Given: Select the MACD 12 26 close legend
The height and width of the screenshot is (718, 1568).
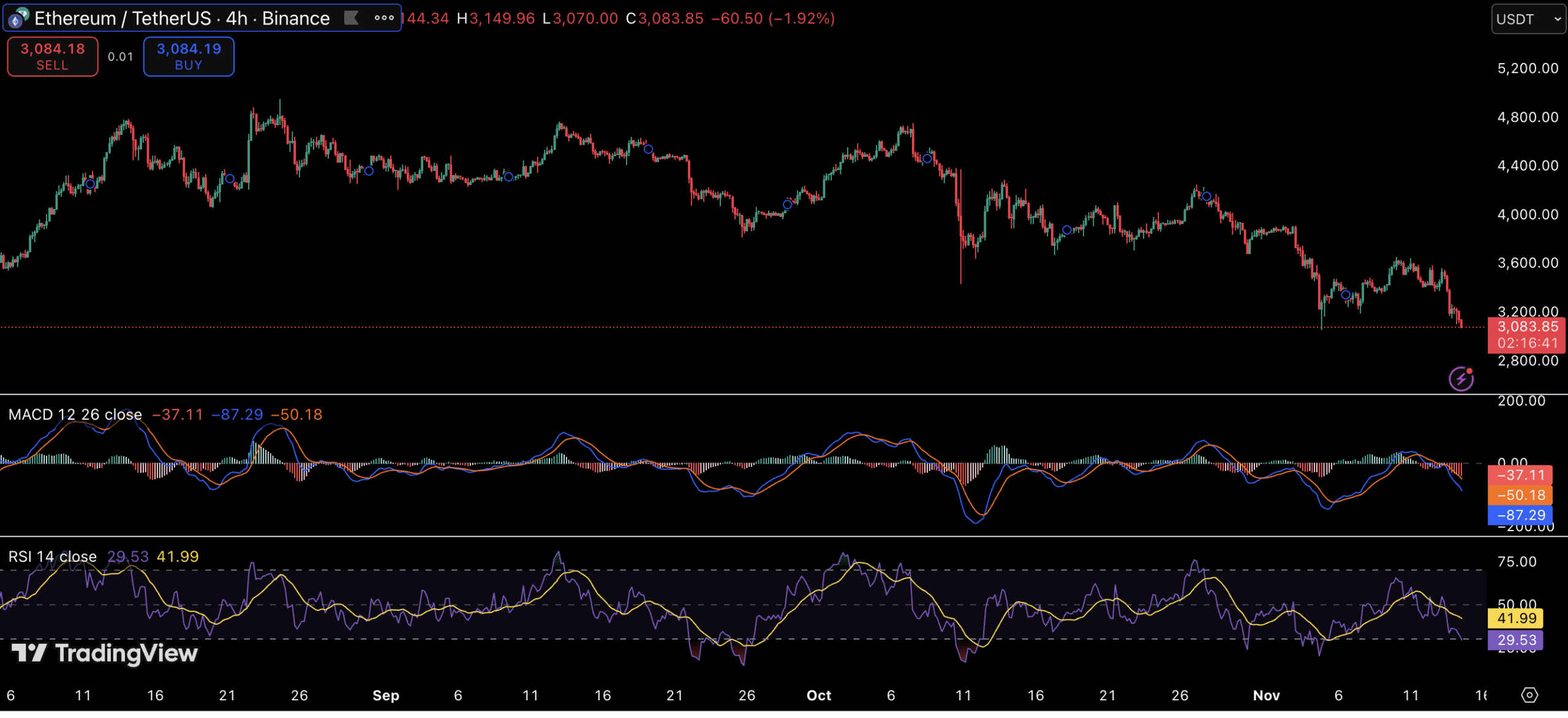Looking at the screenshot, I should tap(75, 415).
